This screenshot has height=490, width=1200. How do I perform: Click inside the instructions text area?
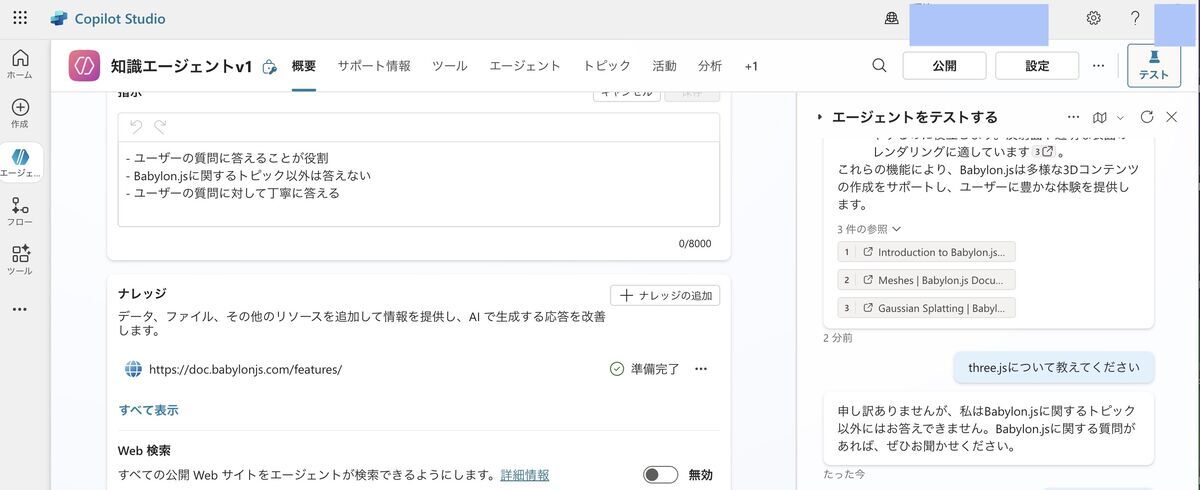coord(418,184)
